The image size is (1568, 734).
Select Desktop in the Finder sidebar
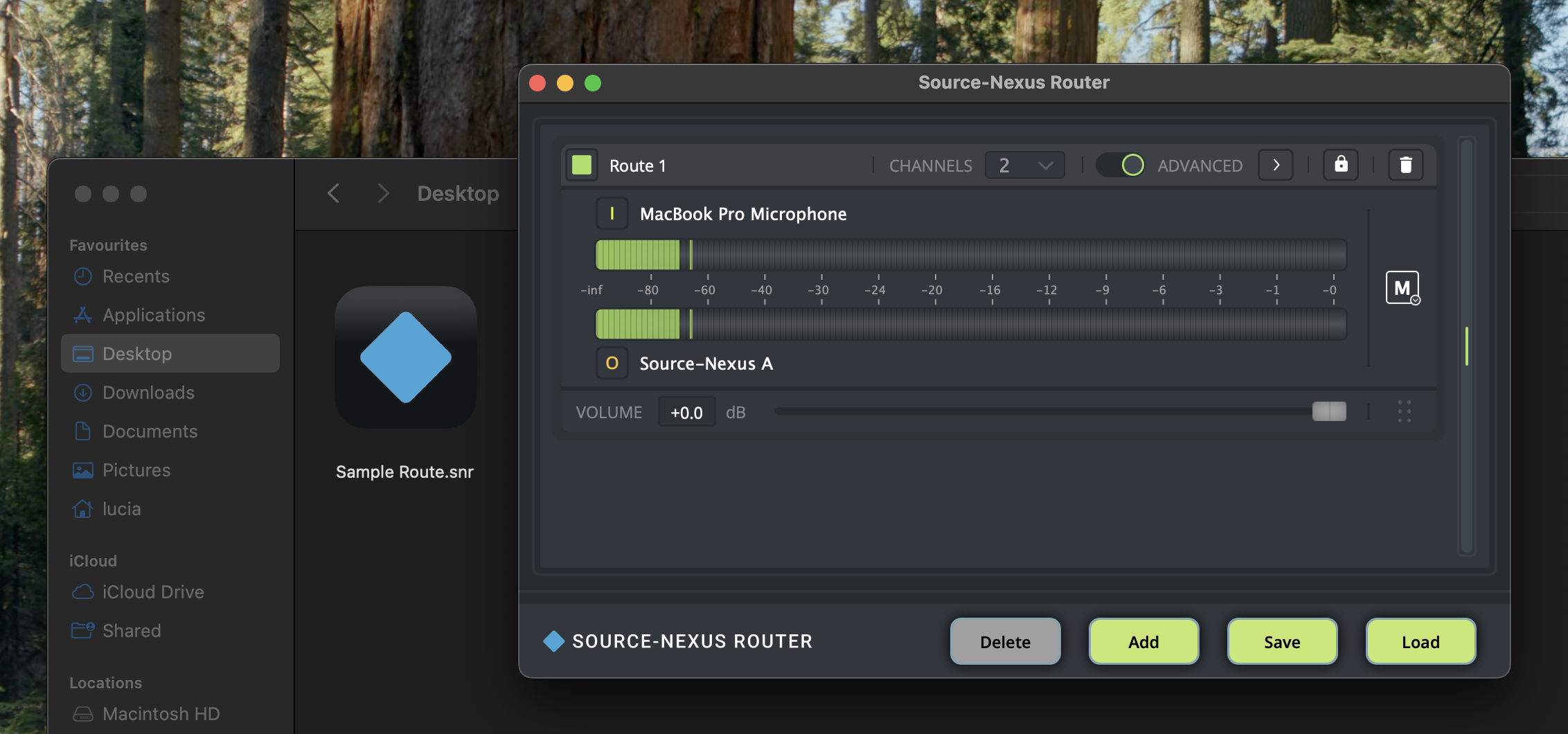170,353
